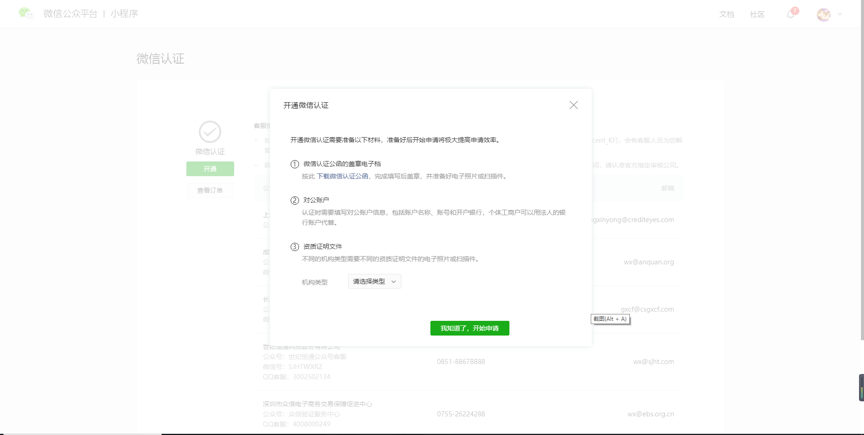
Task: Select text QQ客服: 4008000249
Action: point(296,424)
